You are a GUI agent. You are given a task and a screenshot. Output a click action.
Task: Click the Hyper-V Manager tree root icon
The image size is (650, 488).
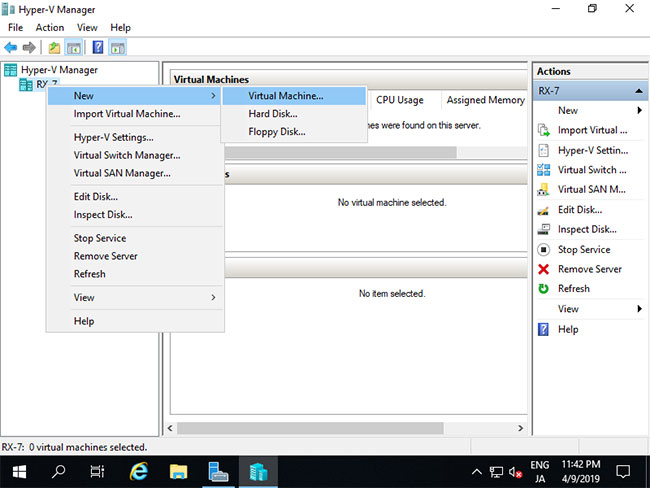(x=11, y=70)
